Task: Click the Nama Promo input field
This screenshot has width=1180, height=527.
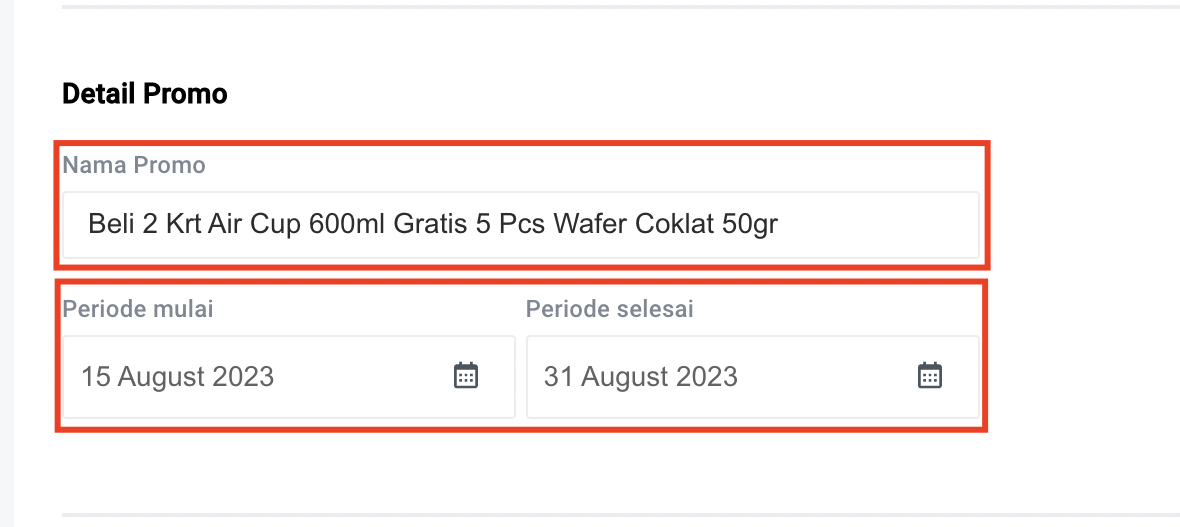Action: coord(520,225)
